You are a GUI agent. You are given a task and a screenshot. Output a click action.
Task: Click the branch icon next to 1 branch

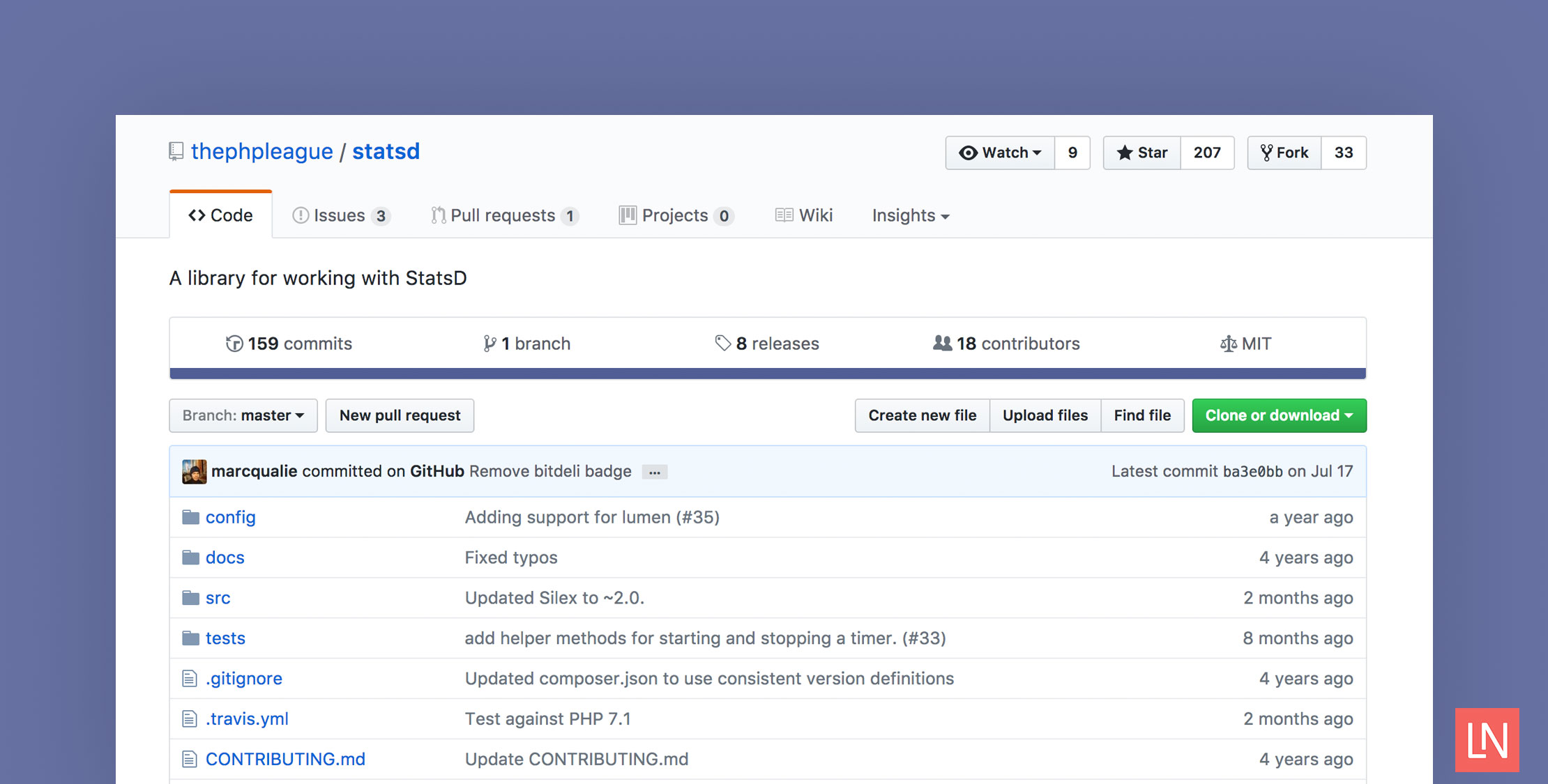[490, 343]
